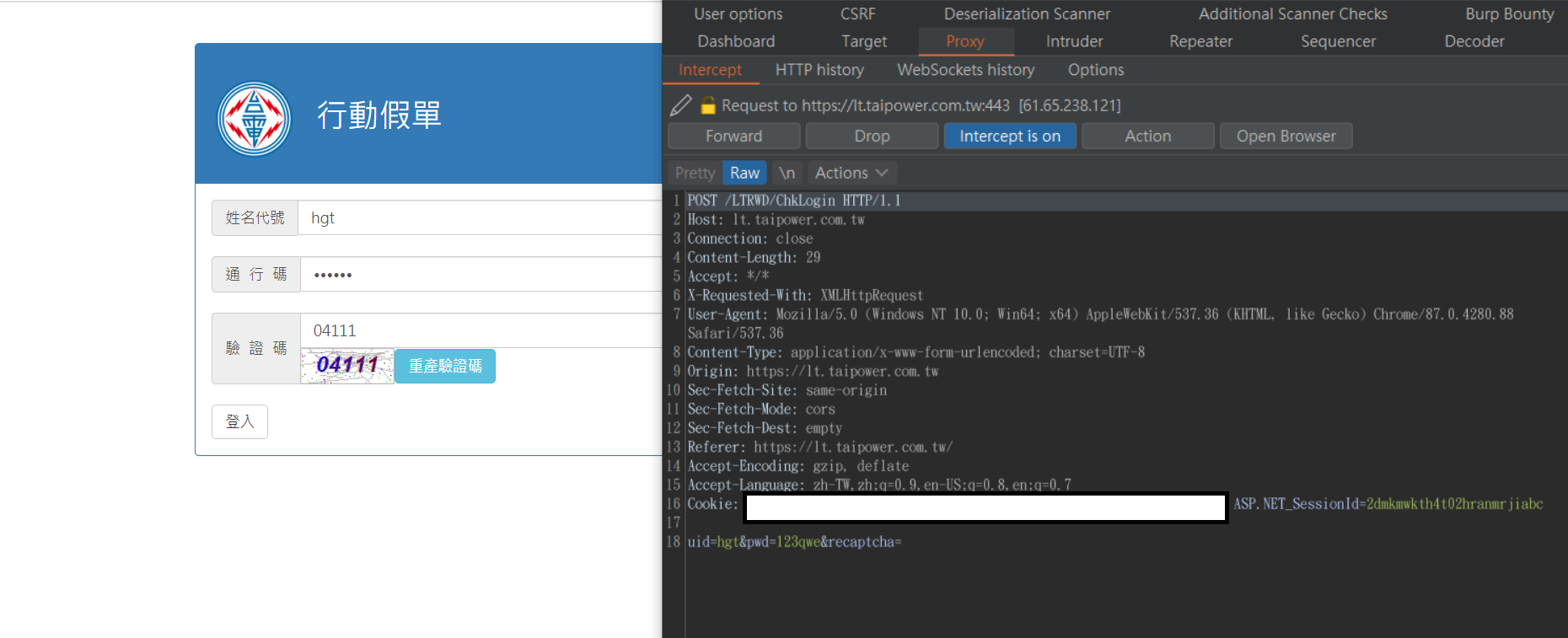This screenshot has width=1568, height=638.
Task: Click the Drop button
Action: pyautogui.click(x=872, y=136)
